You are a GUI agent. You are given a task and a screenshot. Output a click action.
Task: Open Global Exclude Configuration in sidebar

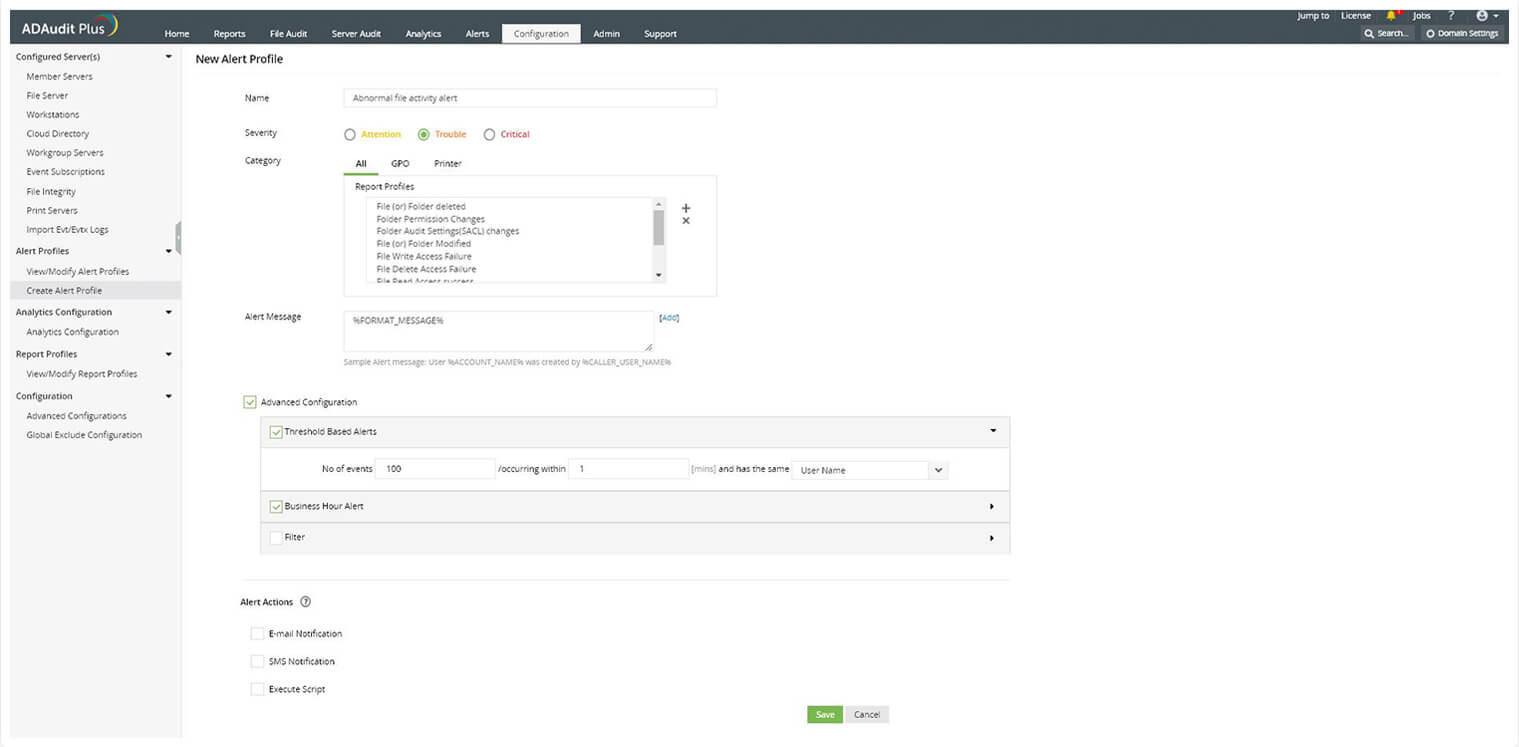tap(84, 435)
